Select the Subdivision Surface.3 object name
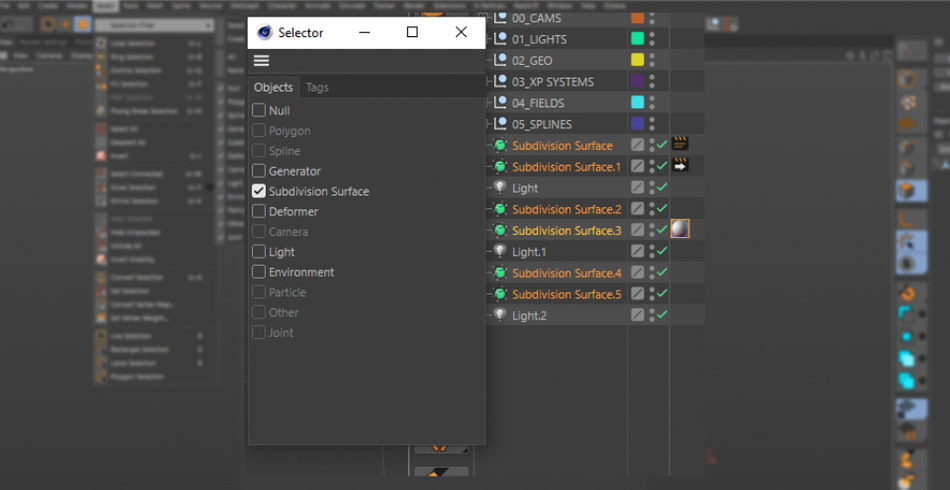The height and width of the screenshot is (490, 950). click(x=566, y=231)
